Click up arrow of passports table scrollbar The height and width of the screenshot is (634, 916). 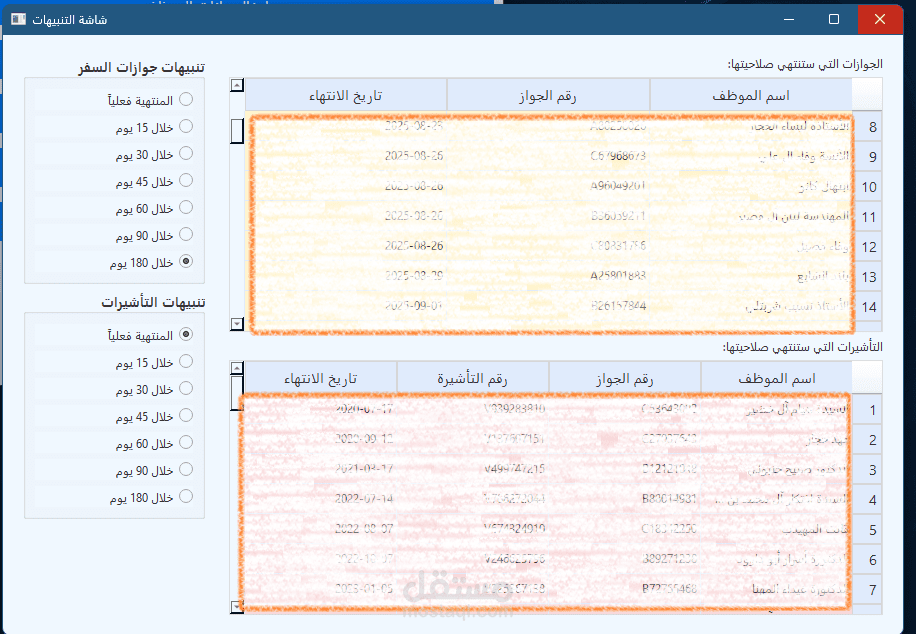(x=237, y=85)
